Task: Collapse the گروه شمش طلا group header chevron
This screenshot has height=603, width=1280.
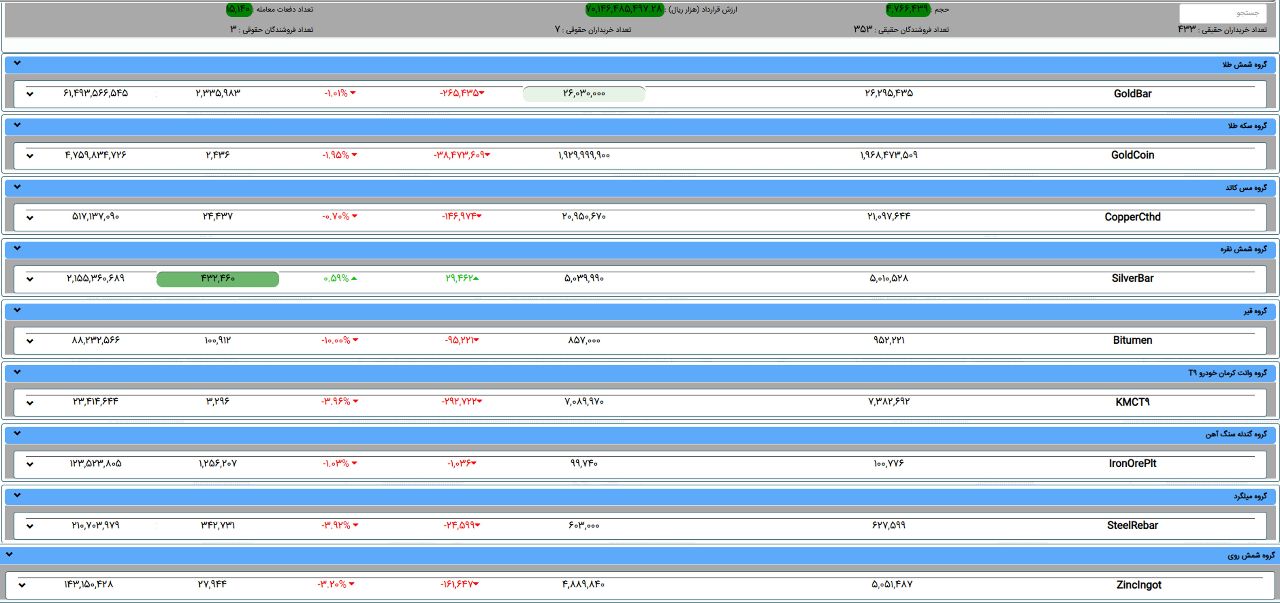Action: coord(17,64)
